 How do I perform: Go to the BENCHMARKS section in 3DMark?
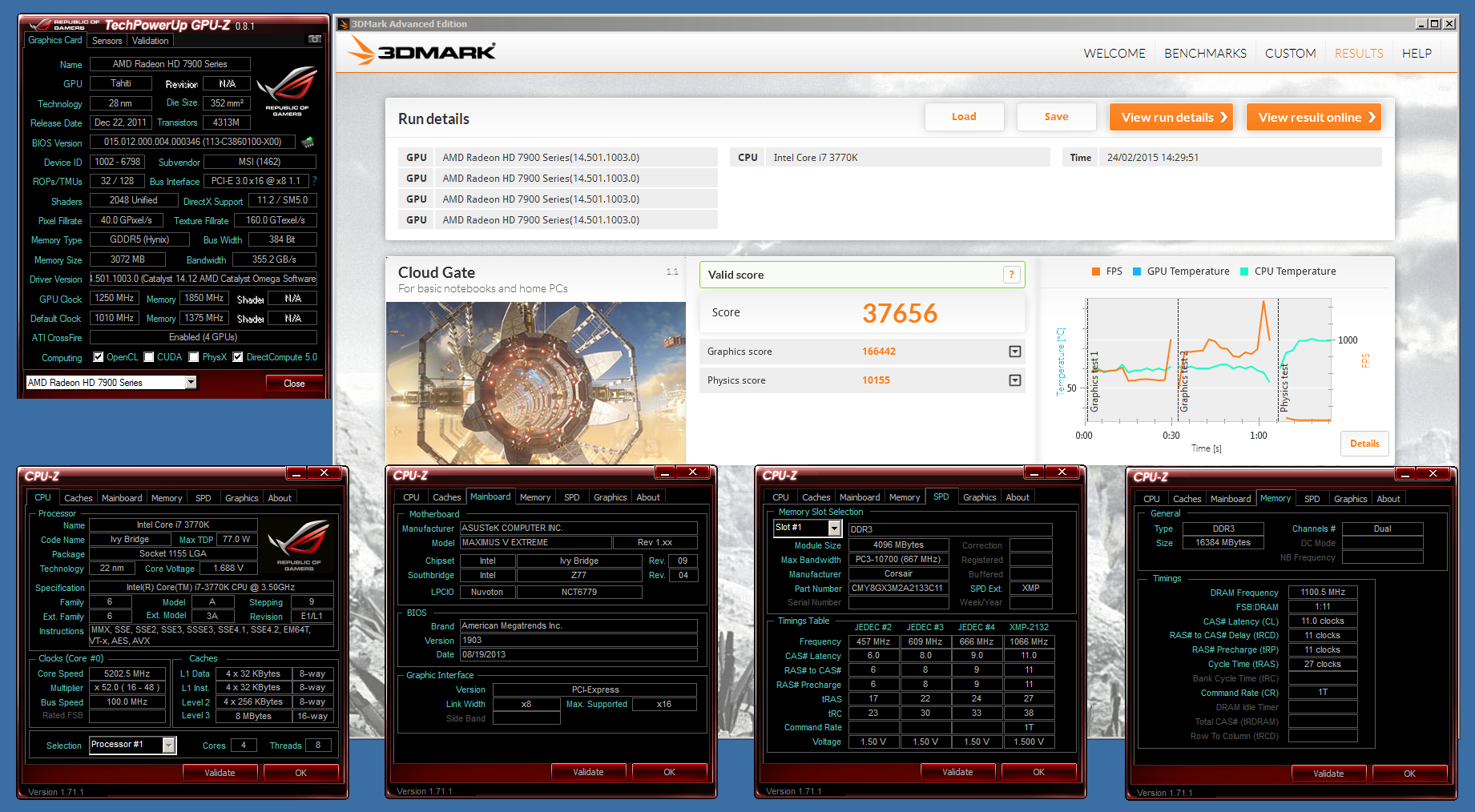(x=1205, y=54)
